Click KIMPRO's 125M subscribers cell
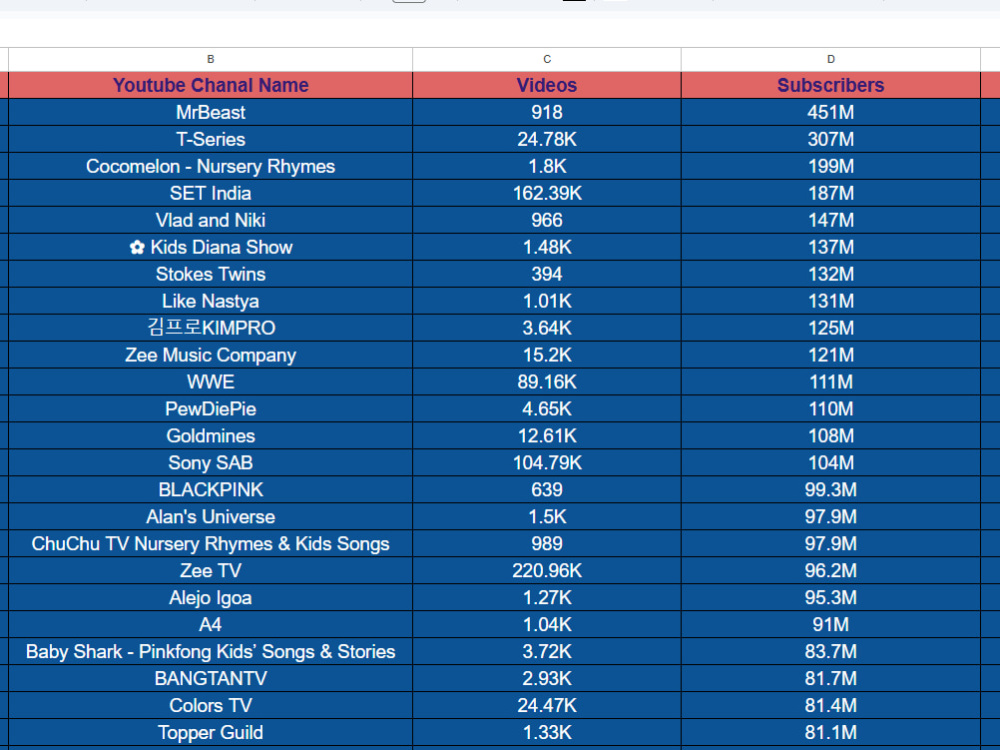 (x=830, y=328)
